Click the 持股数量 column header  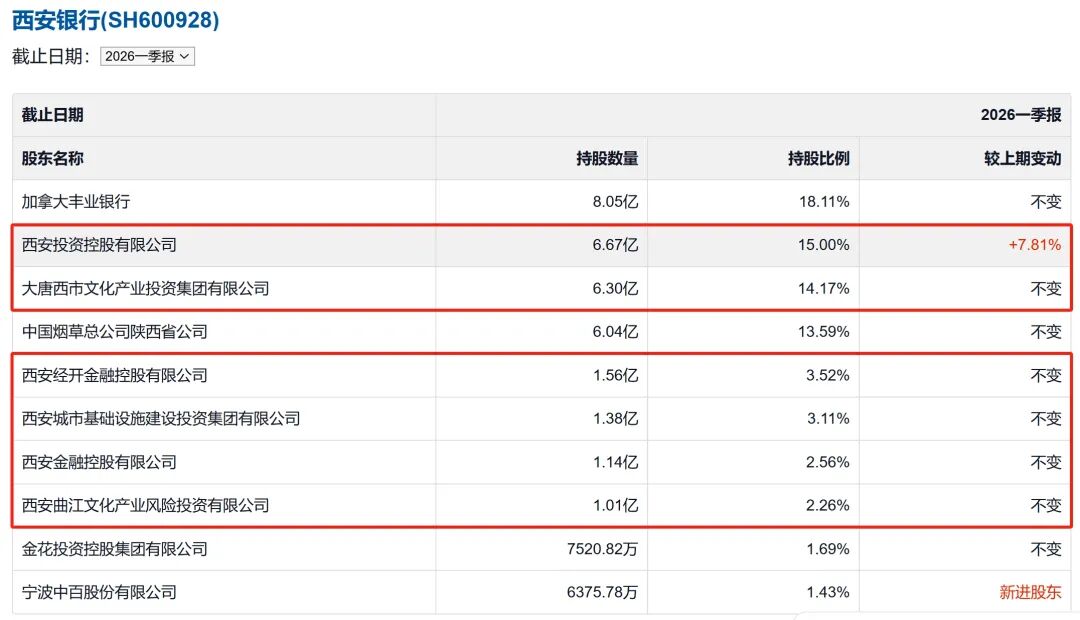click(607, 158)
